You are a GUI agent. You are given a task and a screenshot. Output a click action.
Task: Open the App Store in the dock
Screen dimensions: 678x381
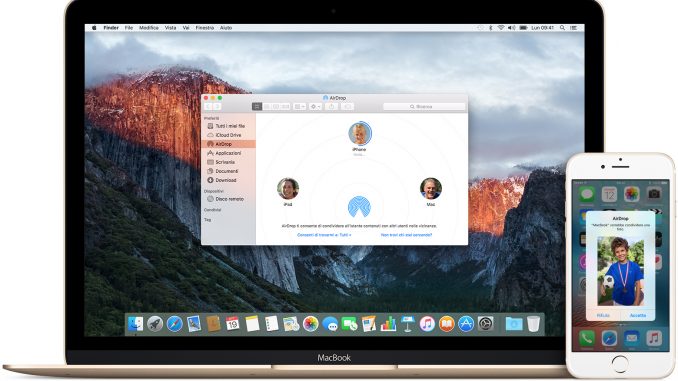(x=466, y=323)
